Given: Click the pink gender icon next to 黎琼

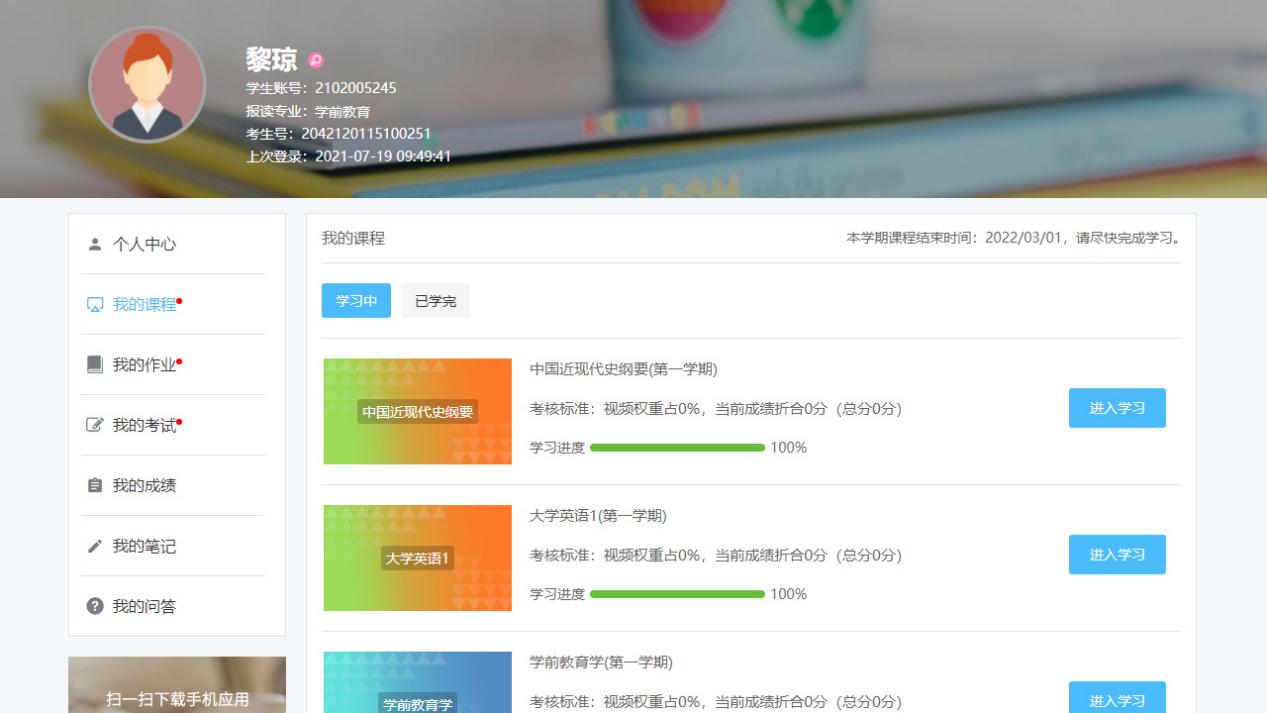Looking at the screenshot, I should 316,61.
